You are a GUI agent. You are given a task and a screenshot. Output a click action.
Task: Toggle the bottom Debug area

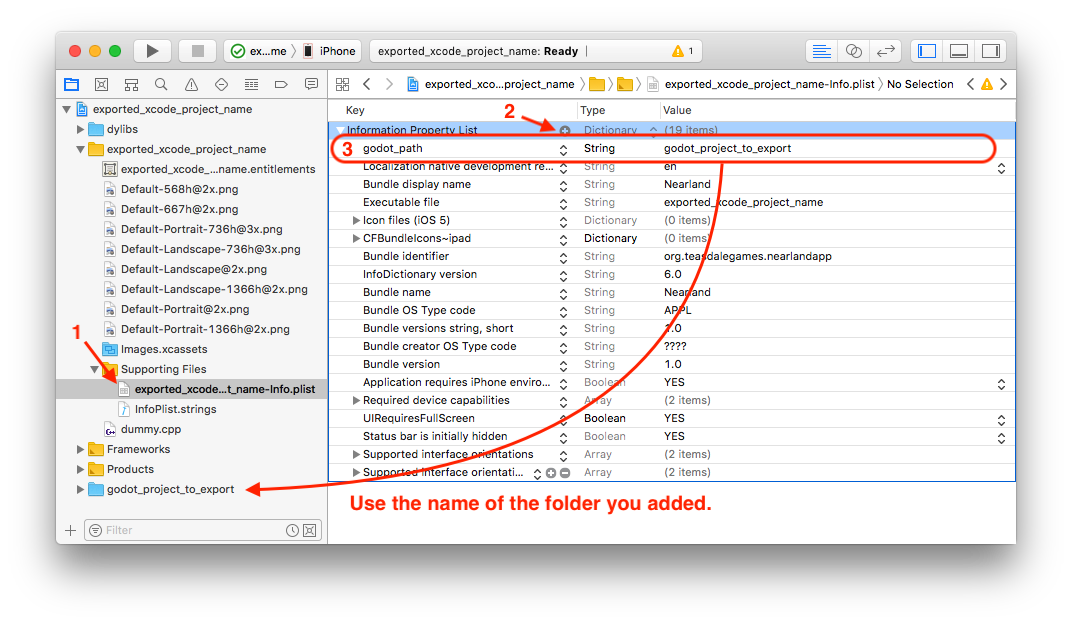[x=958, y=51]
